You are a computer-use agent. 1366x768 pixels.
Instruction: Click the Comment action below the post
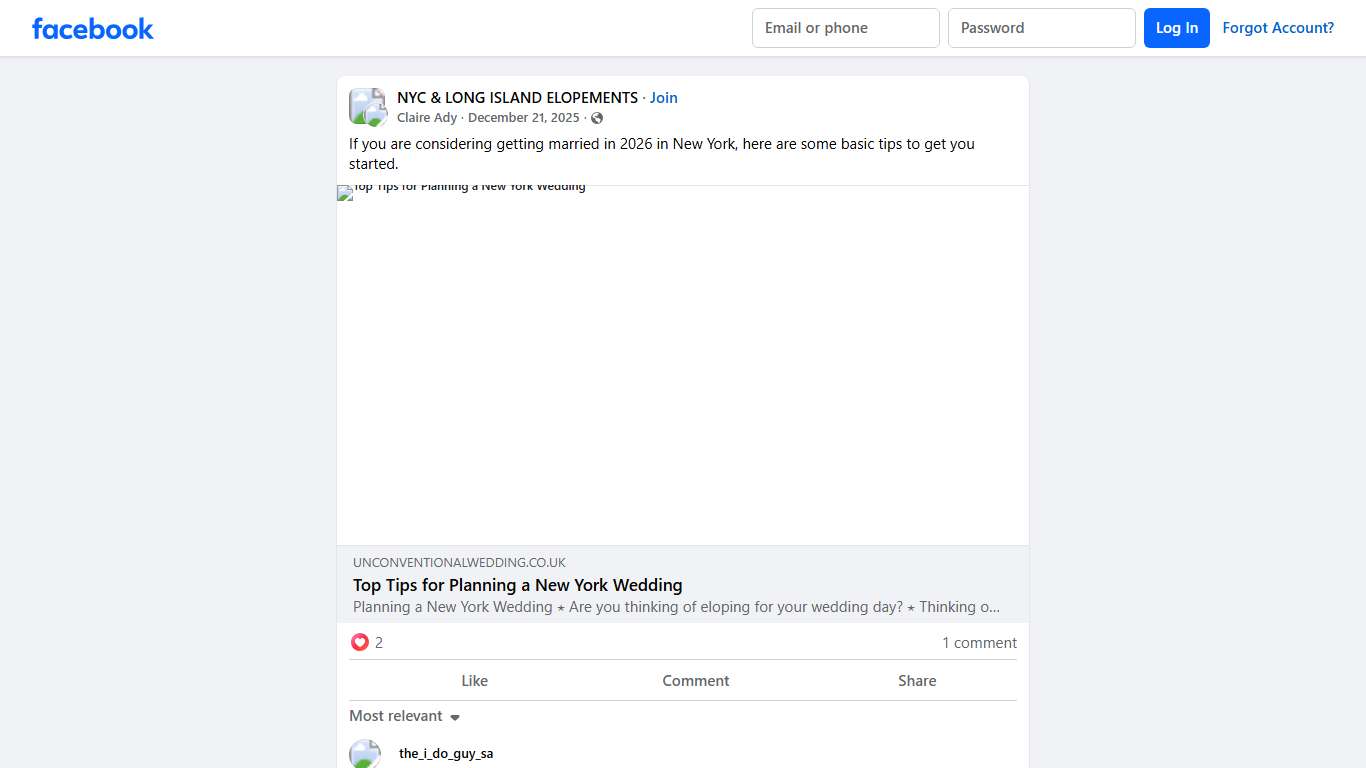tap(696, 680)
